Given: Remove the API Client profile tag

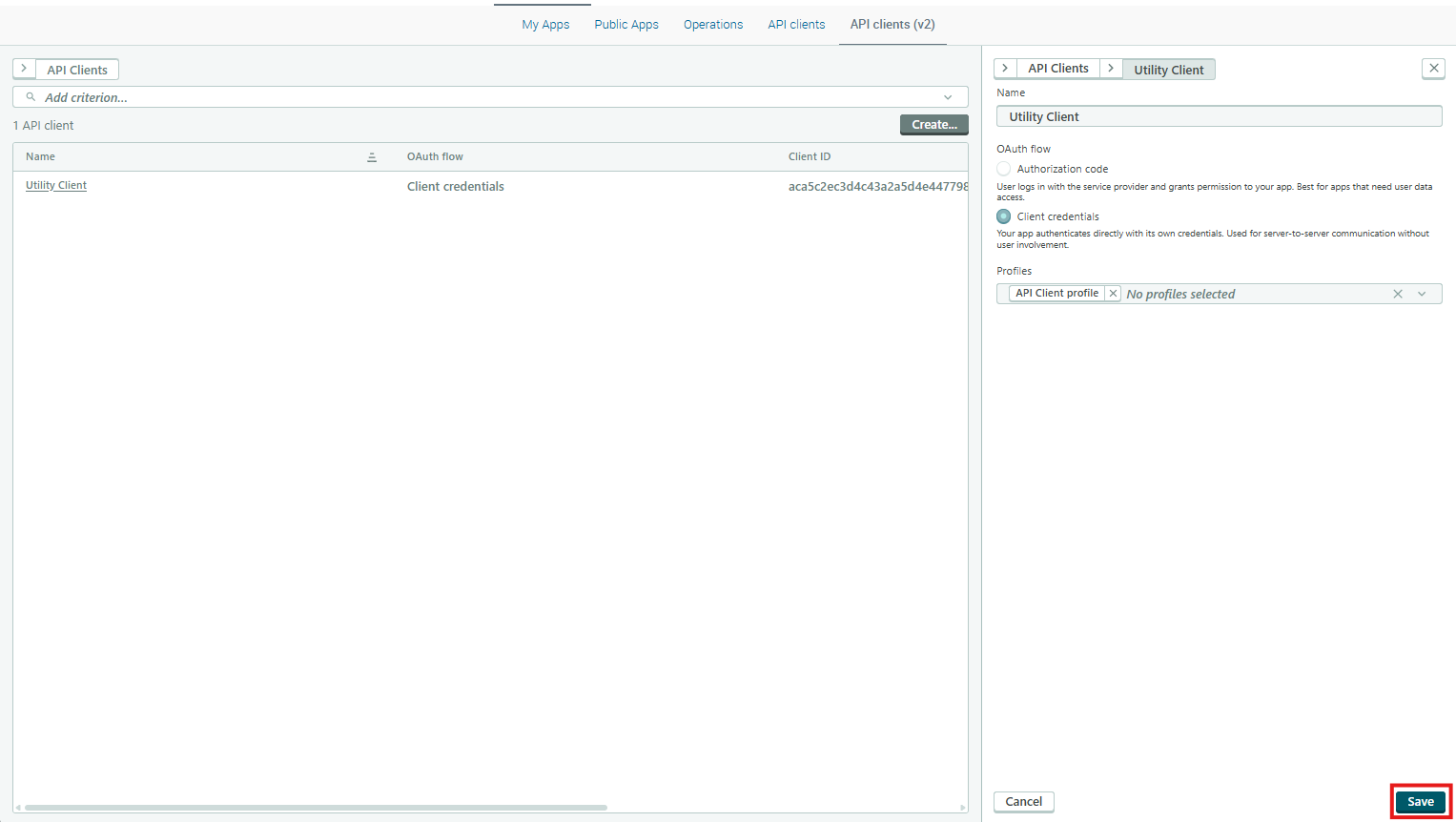Looking at the screenshot, I should [x=1113, y=294].
